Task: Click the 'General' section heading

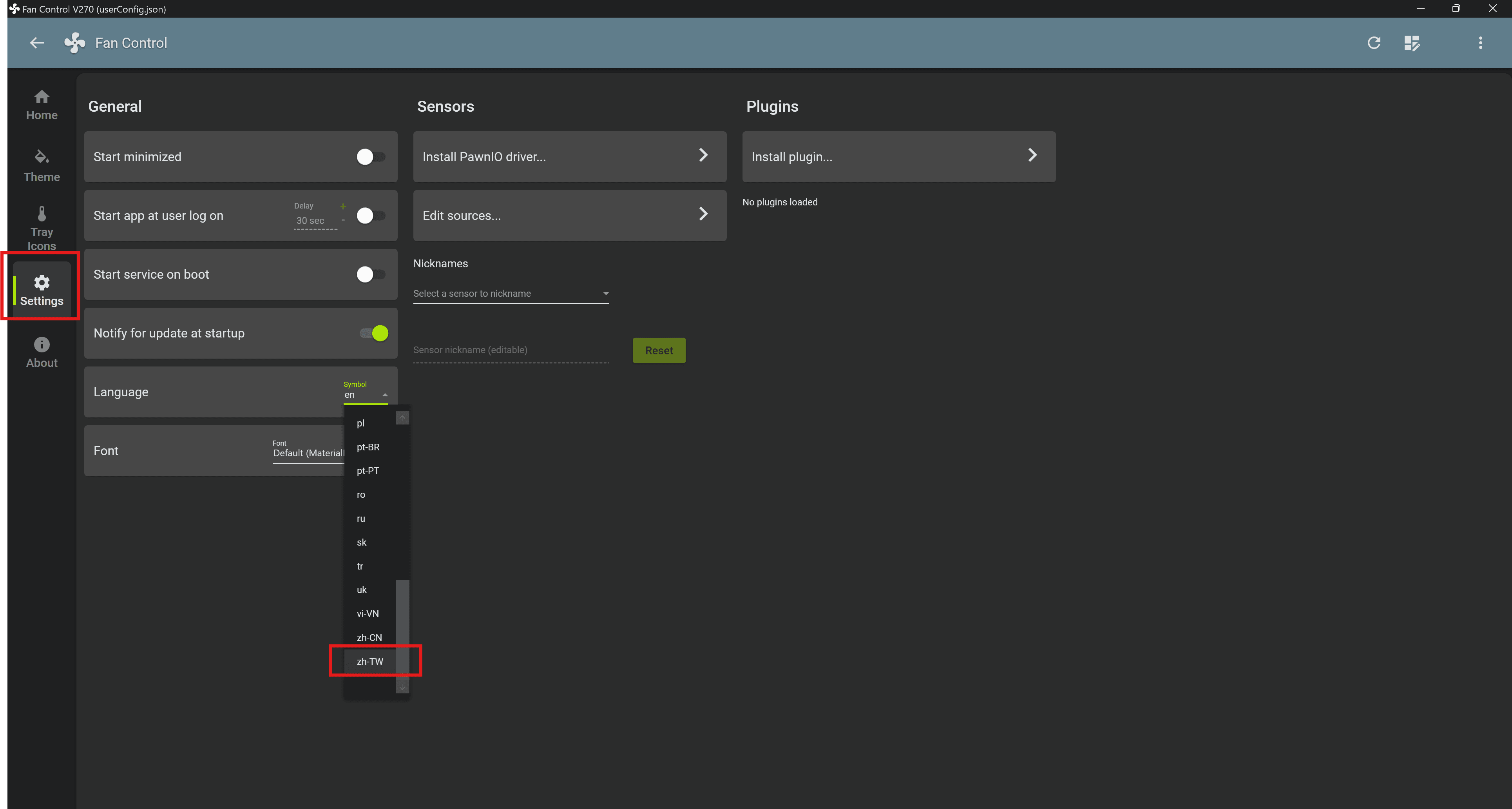Action: 115,106
